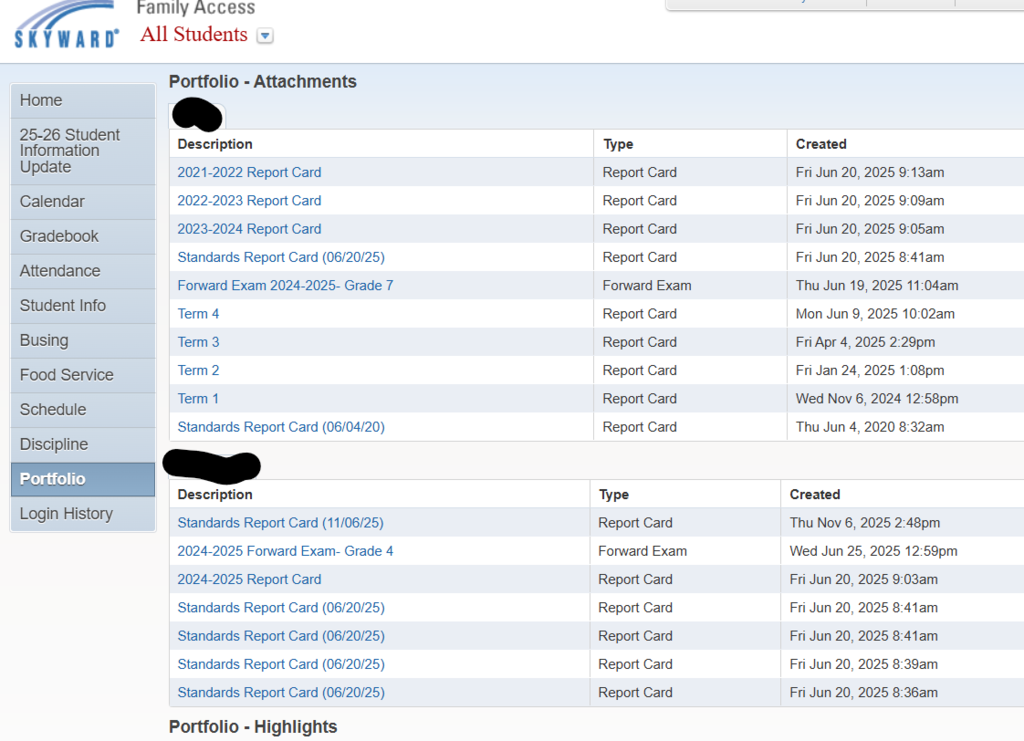
Task: Open the Schedule sidebar item
Action: (x=53, y=410)
